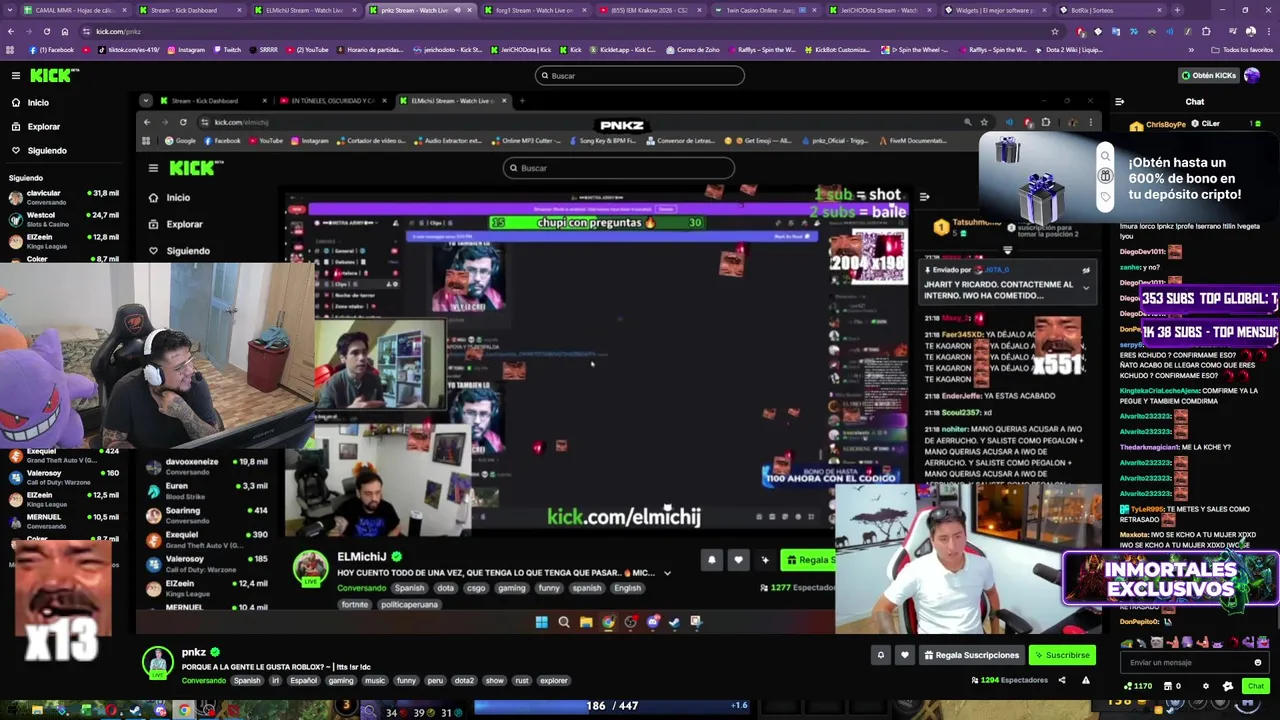The height and width of the screenshot is (720, 1280).
Task: Open Facebook bookmark in bookmarks bar
Action: pos(53,49)
